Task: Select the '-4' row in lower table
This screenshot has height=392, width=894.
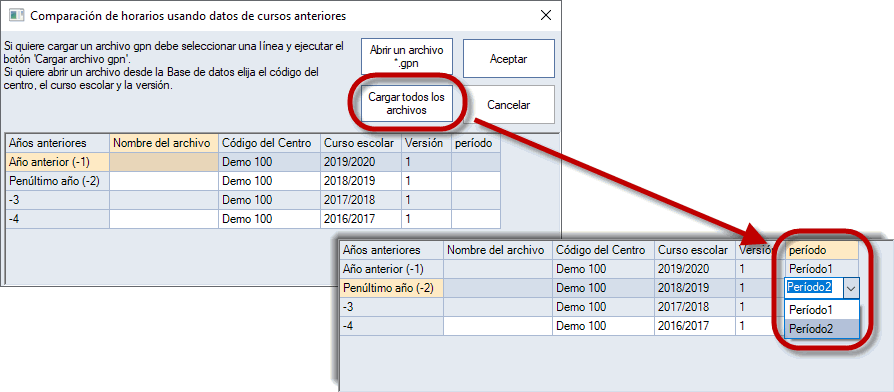Action: pyautogui.click(x=392, y=326)
